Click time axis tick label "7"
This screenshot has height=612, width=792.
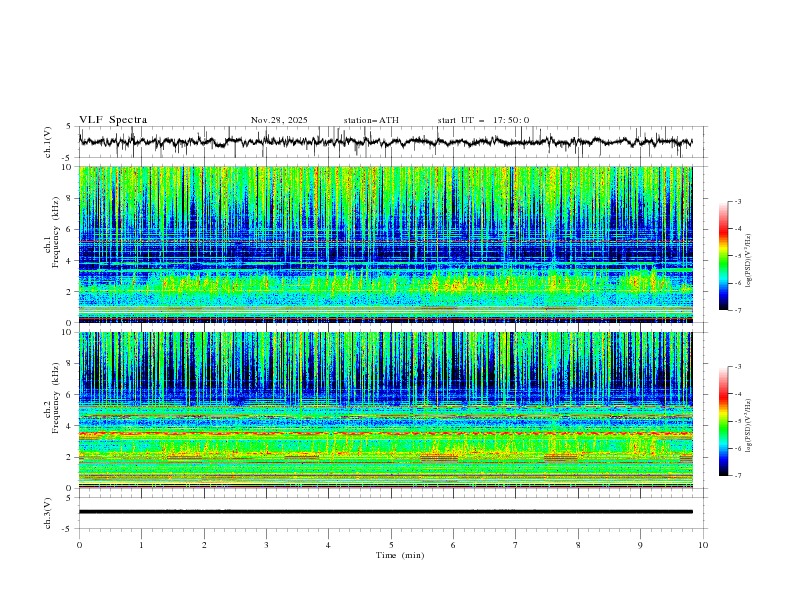516,545
